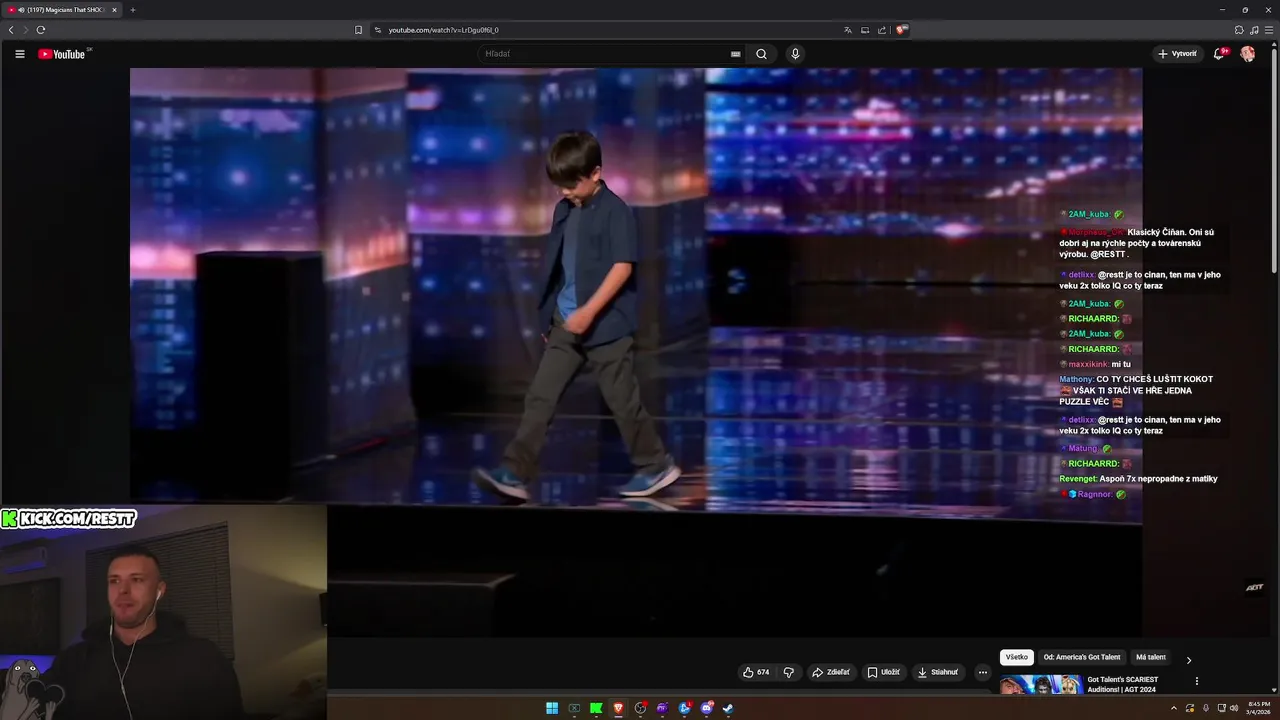This screenshot has width=1280, height=720.
Task: Open Got Talent's SCARIEST Auditions thumbnail
Action: (x=1041, y=685)
